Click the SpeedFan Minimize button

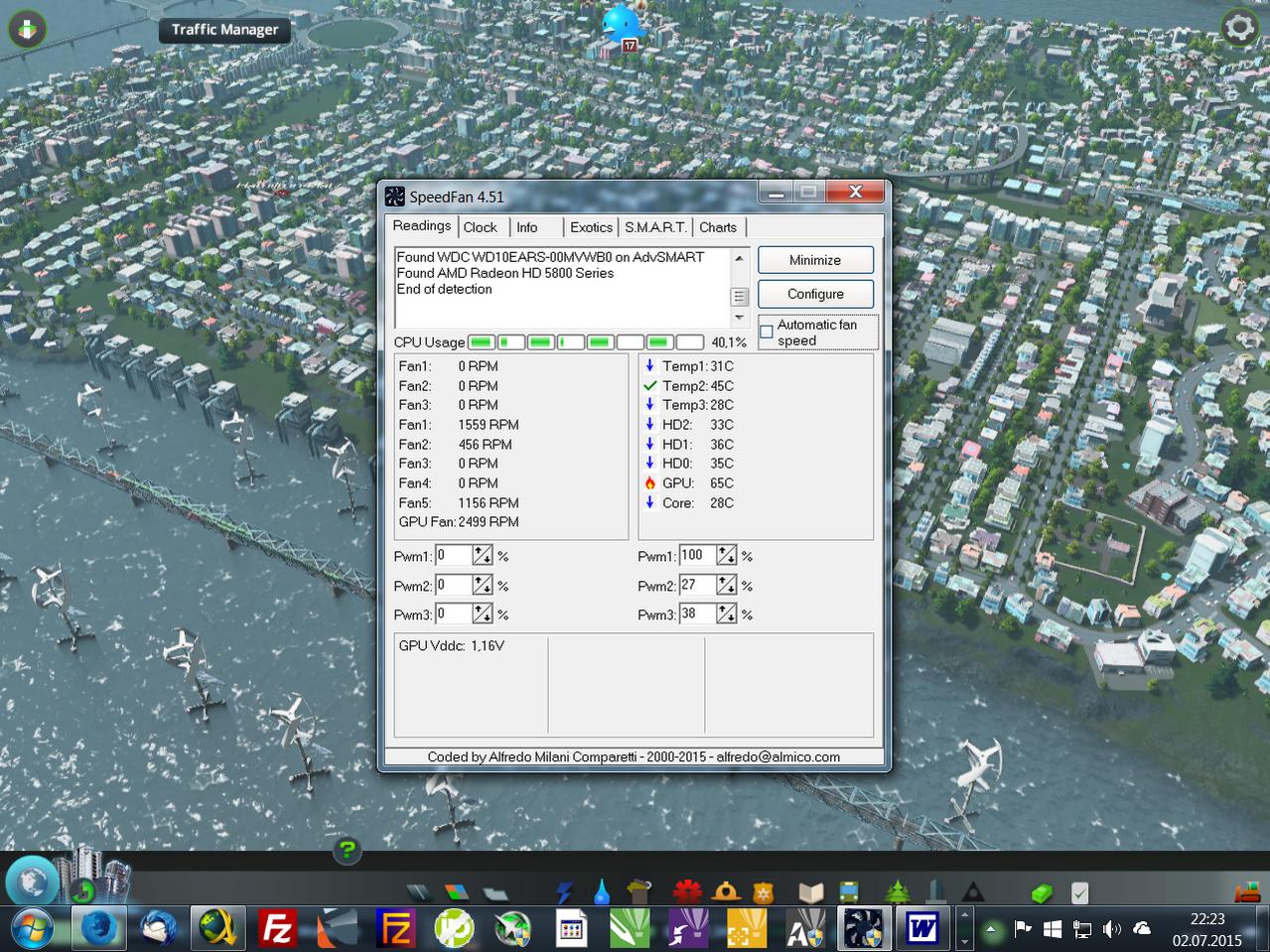(x=815, y=260)
